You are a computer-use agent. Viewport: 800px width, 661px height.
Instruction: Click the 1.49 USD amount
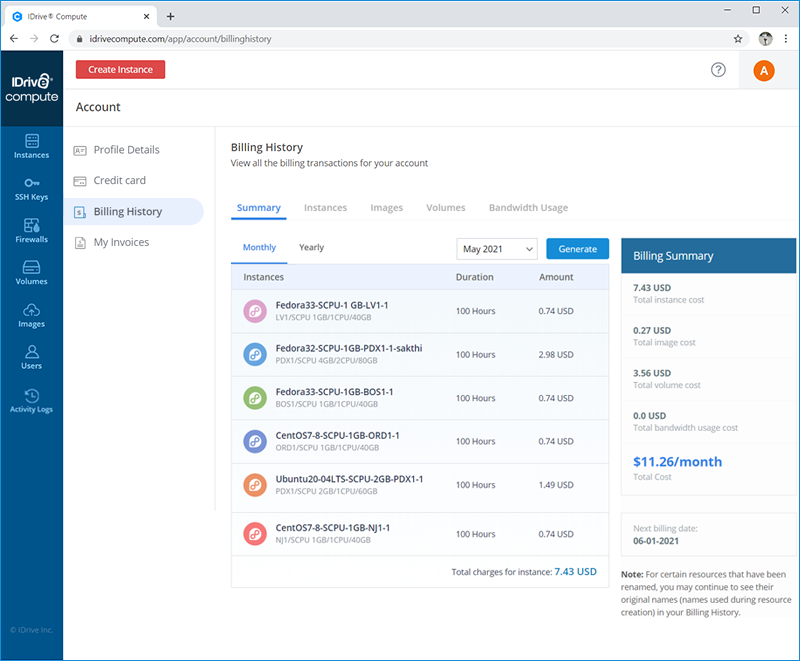coord(556,485)
